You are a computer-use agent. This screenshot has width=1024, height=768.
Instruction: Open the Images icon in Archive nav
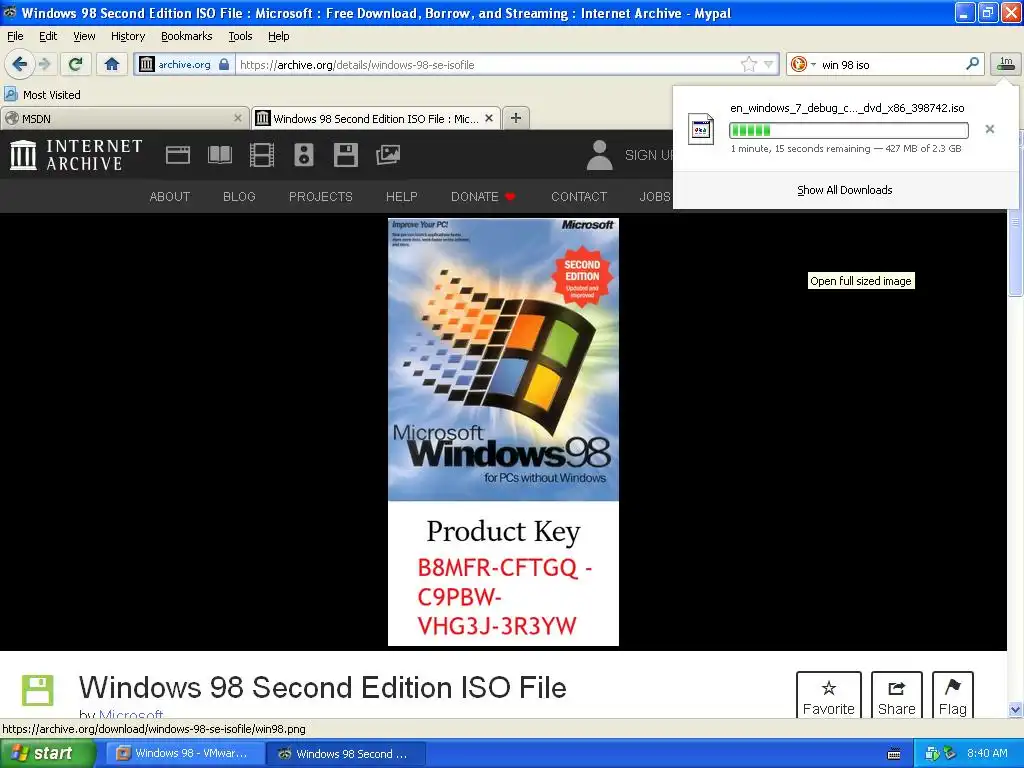388,155
